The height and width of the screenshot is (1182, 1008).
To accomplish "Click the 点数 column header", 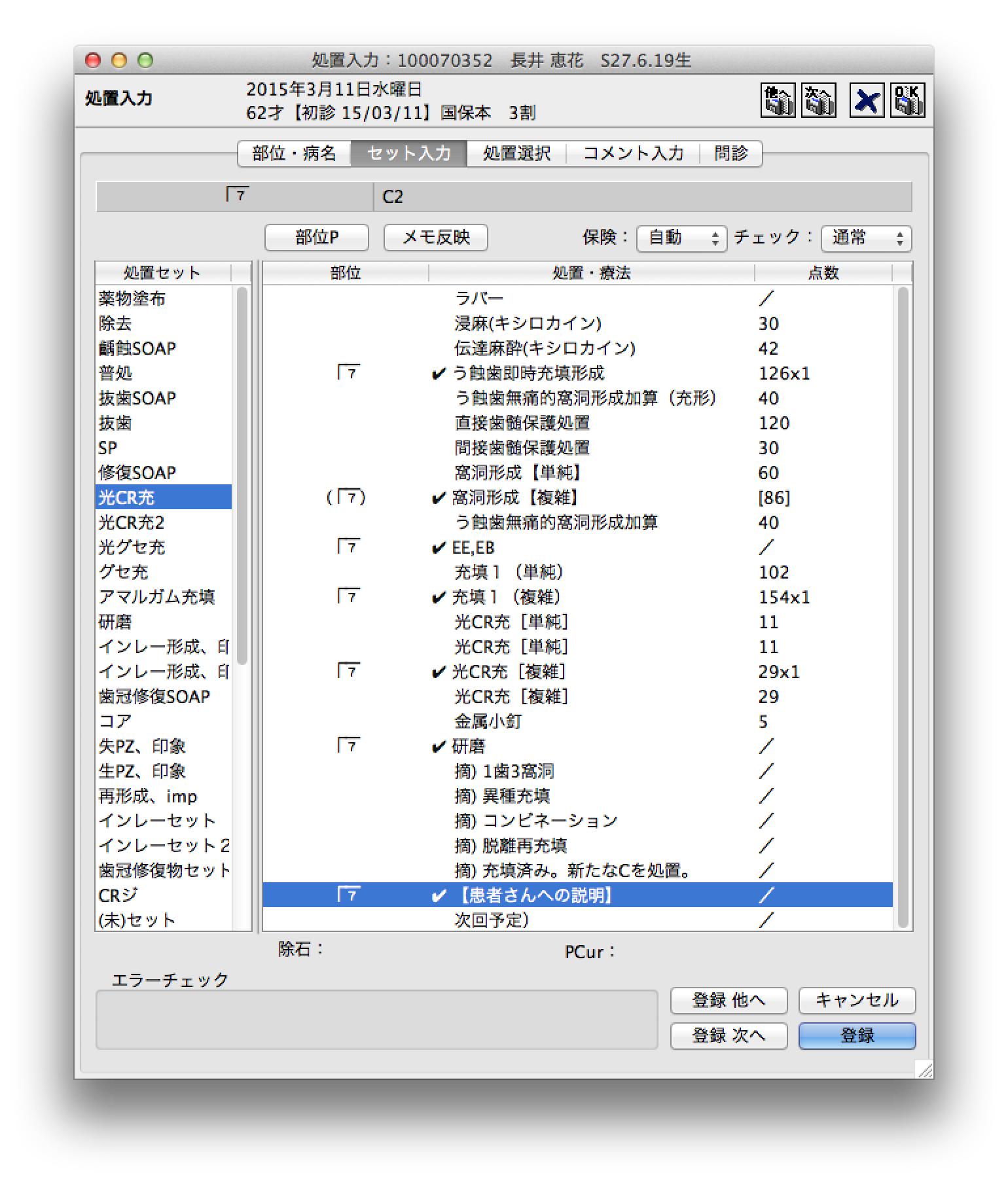I will click(x=823, y=273).
